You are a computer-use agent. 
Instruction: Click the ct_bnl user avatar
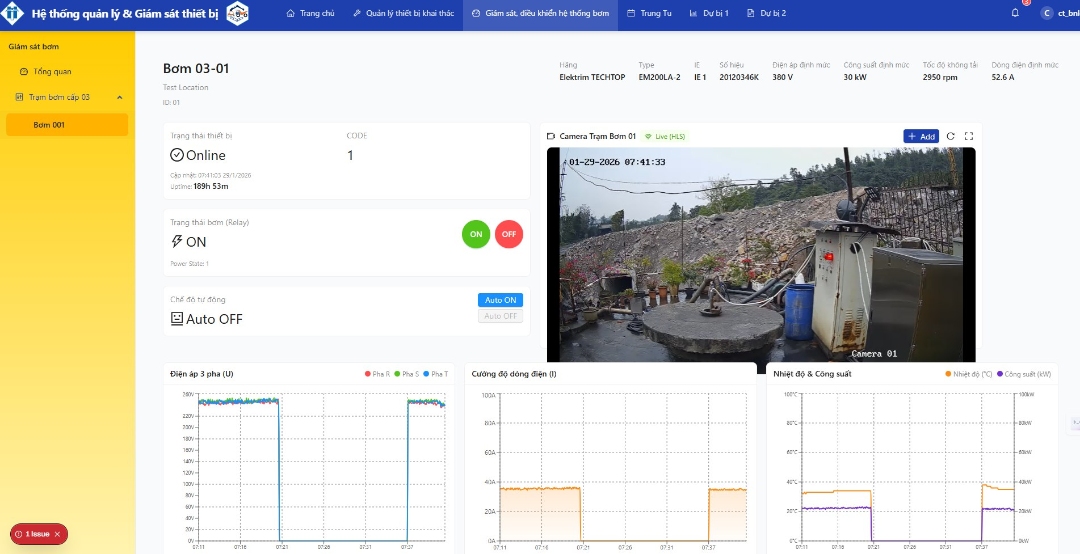[x=1047, y=13]
